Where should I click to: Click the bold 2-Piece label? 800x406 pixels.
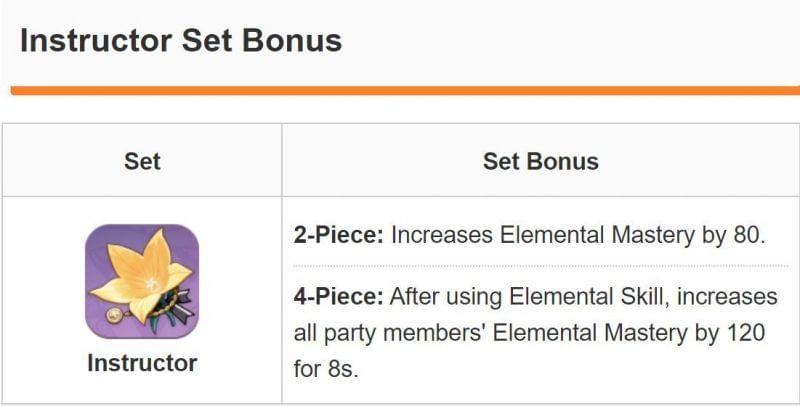pos(339,236)
